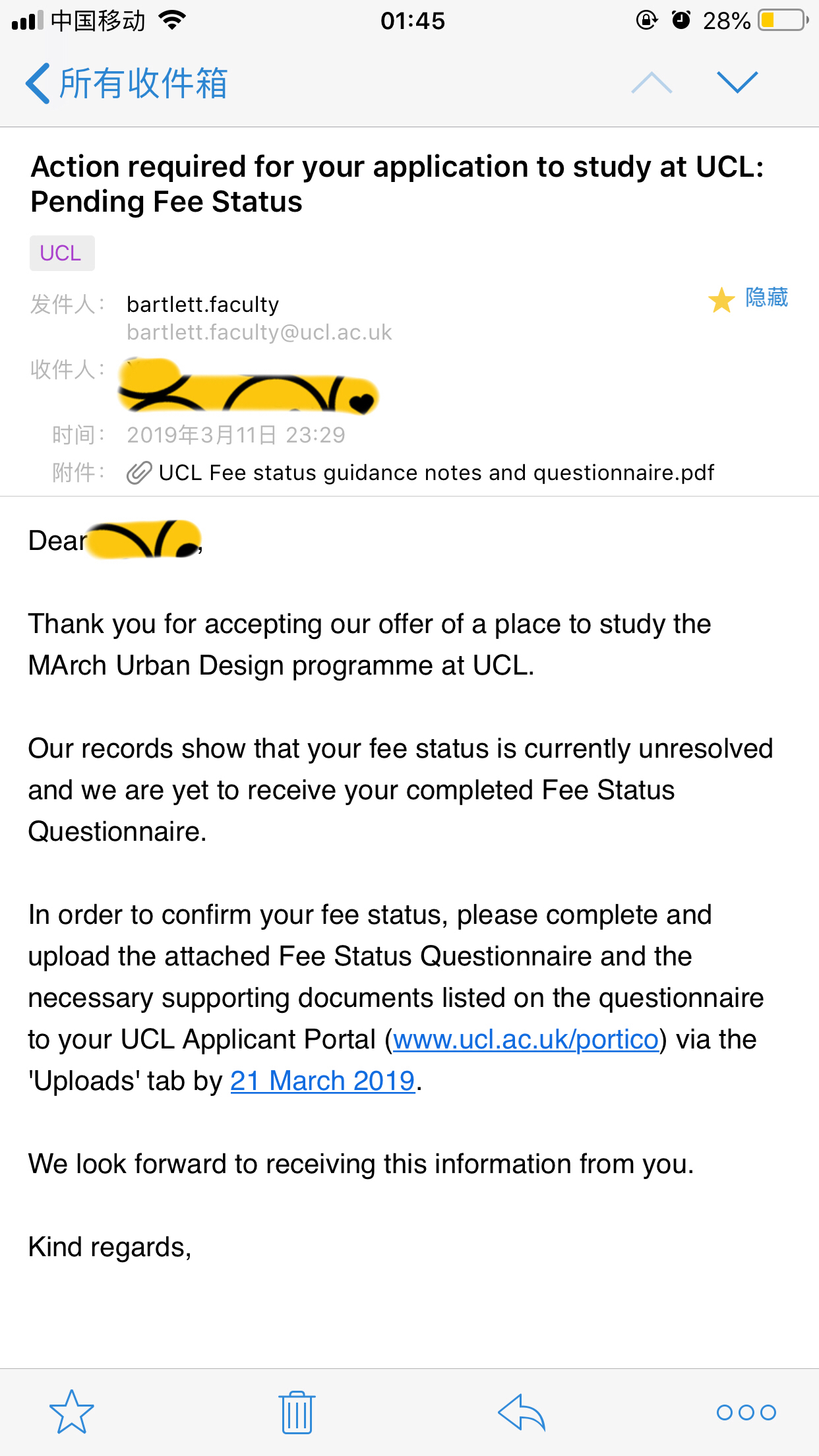Tap sender email bartlett.faculty@ucl.ac.uk
This screenshot has width=819, height=1456.
(x=259, y=332)
